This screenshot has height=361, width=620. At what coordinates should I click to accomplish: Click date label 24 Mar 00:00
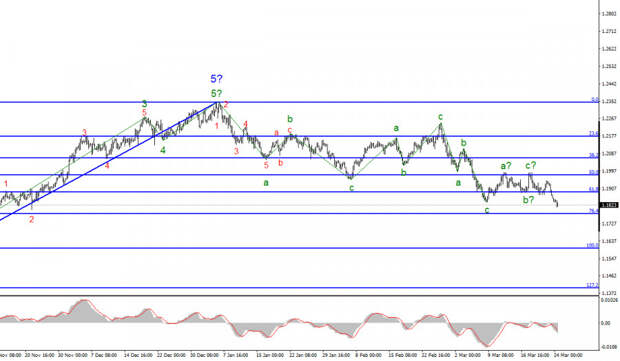(568, 355)
